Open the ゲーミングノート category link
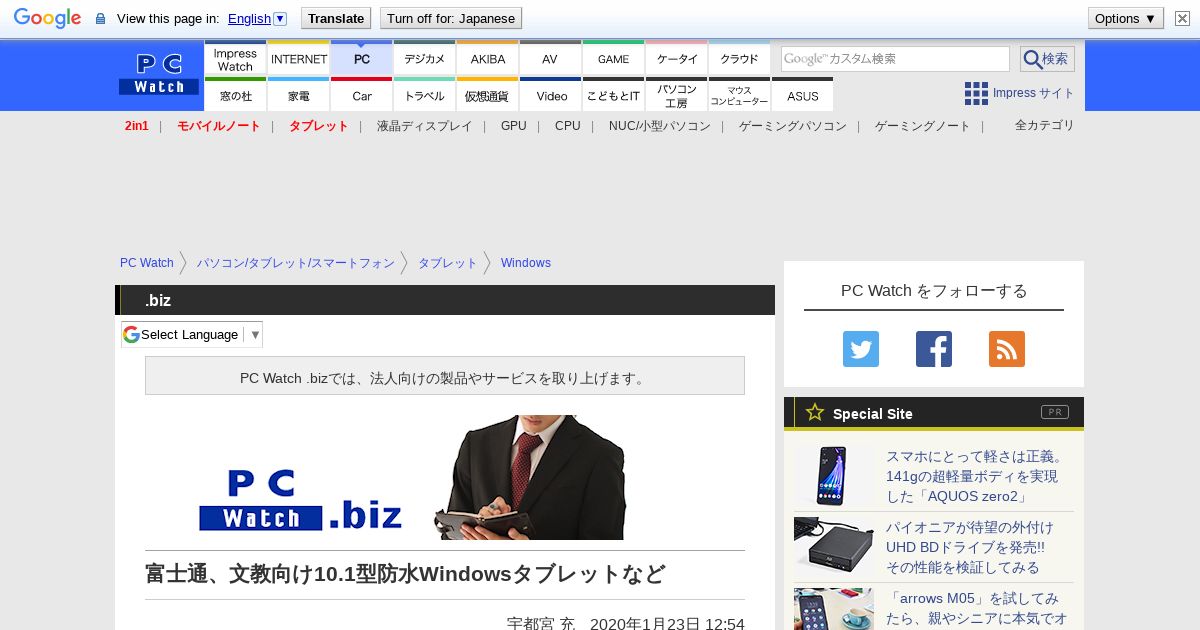 (x=923, y=126)
